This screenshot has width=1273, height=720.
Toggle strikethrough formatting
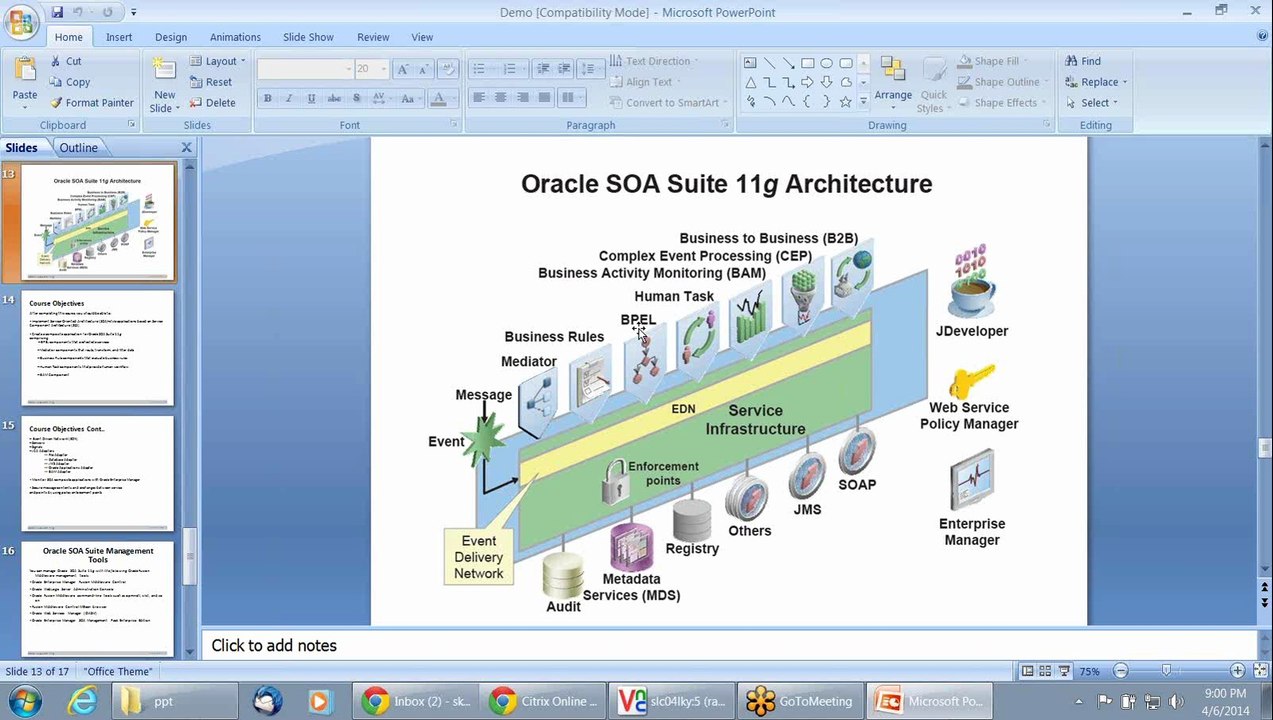334,98
